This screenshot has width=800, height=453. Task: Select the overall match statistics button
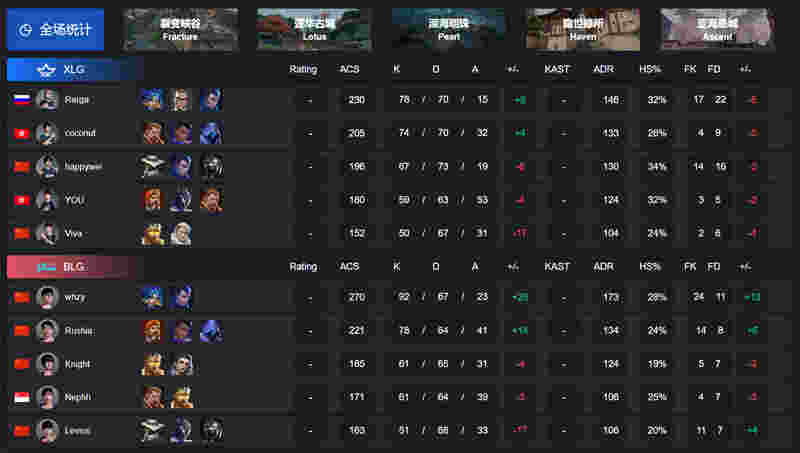click(x=55, y=30)
